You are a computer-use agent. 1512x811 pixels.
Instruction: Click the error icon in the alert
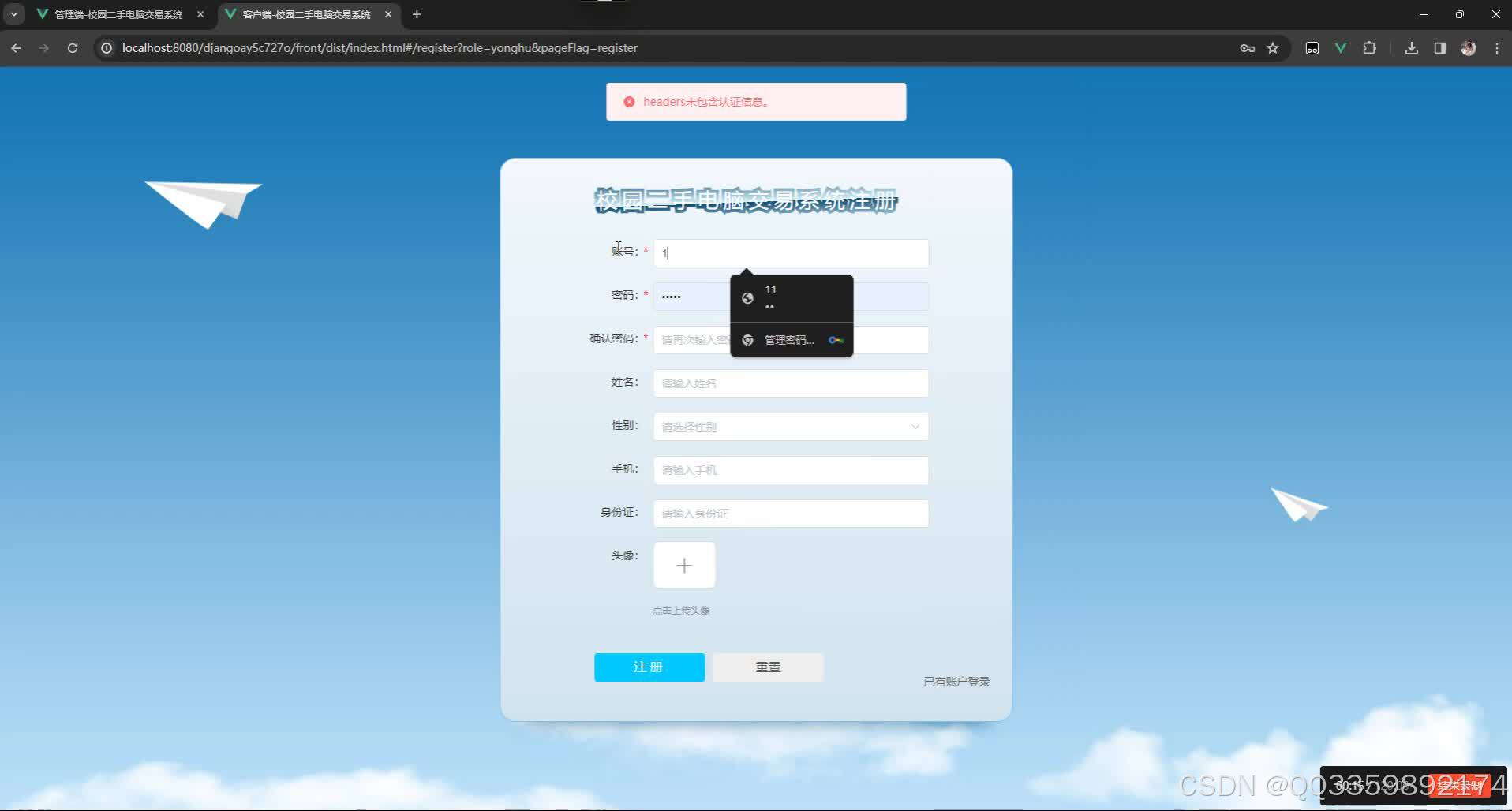click(x=629, y=102)
